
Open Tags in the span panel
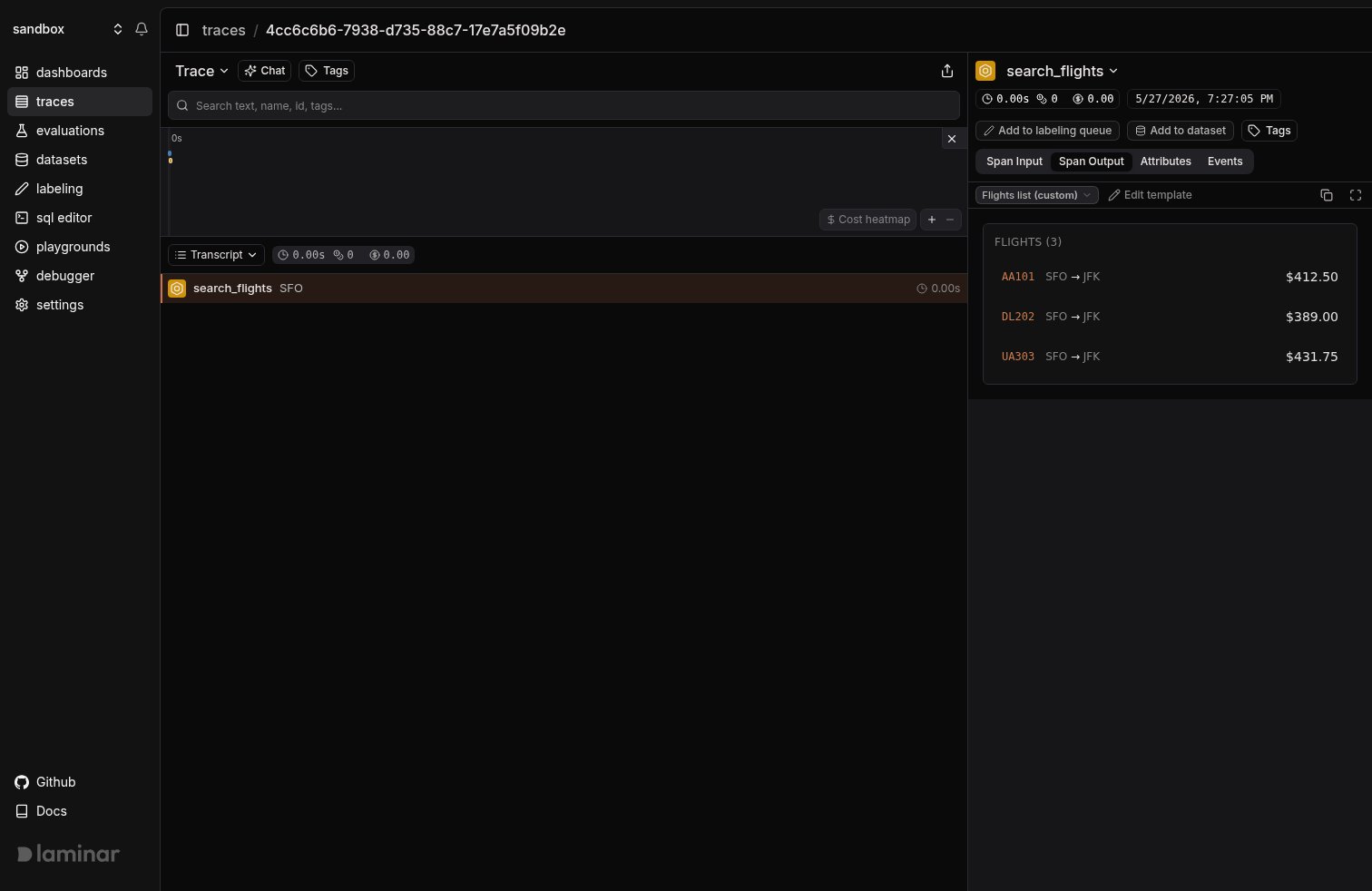(x=1269, y=131)
